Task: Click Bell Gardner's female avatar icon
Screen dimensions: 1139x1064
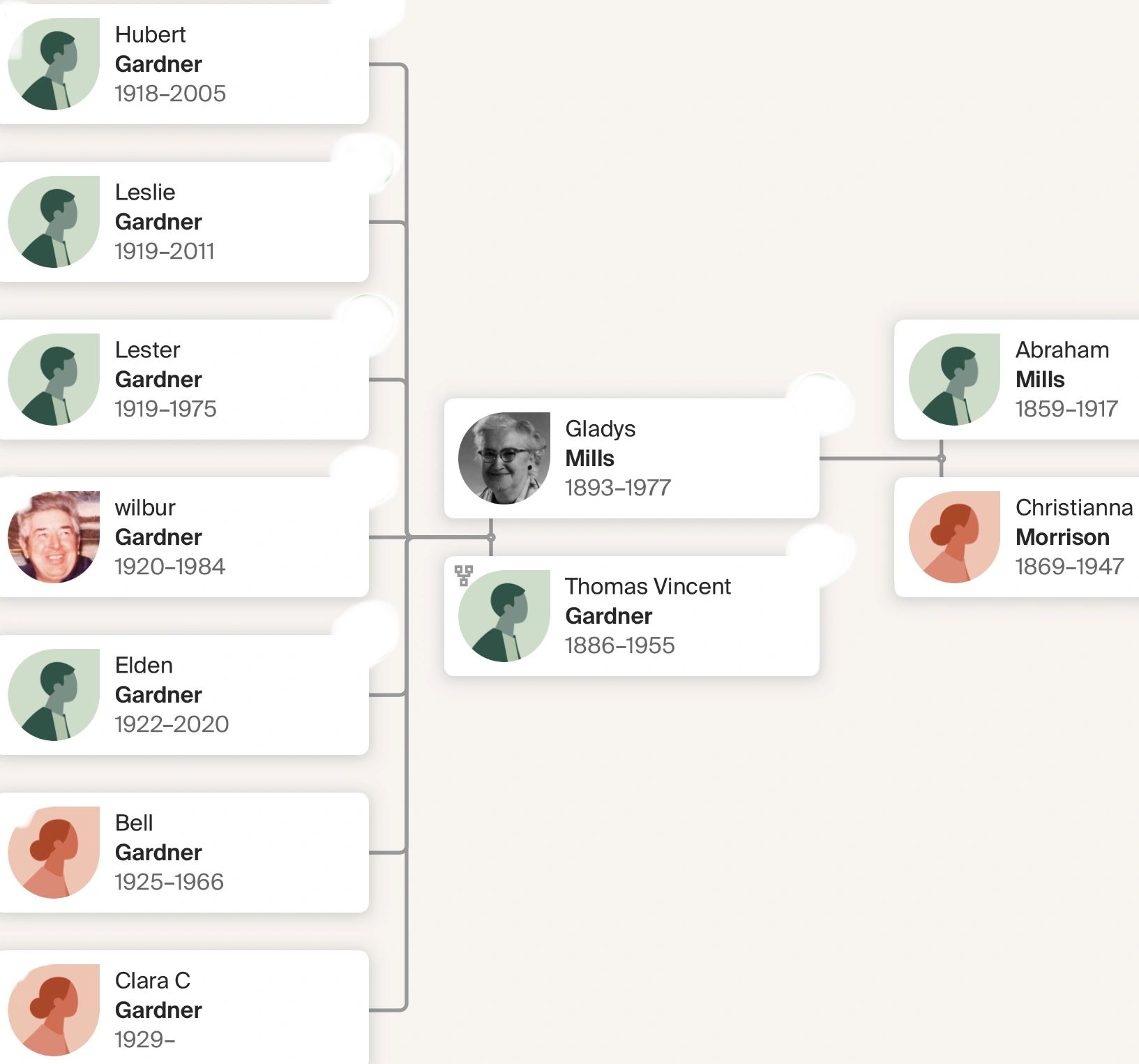Action: click(54, 853)
